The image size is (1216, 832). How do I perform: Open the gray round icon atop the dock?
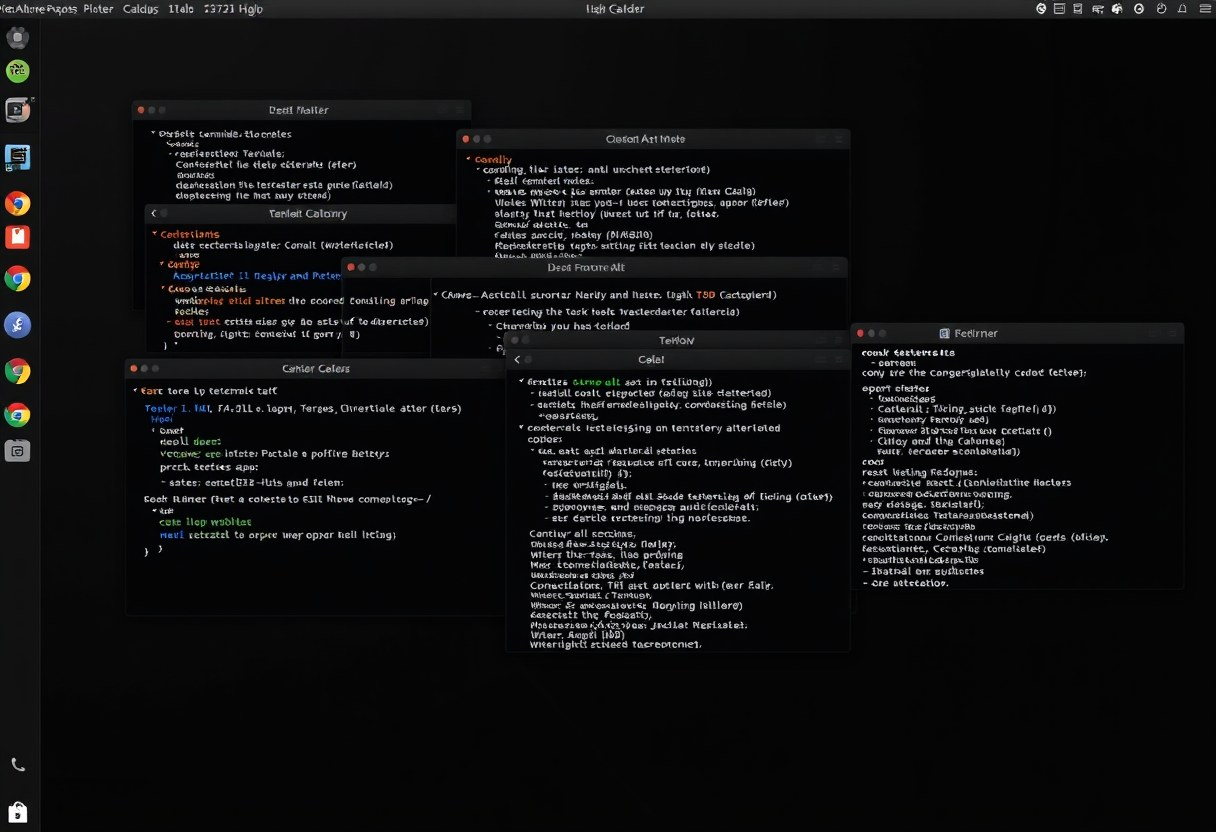(x=18, y=38)
